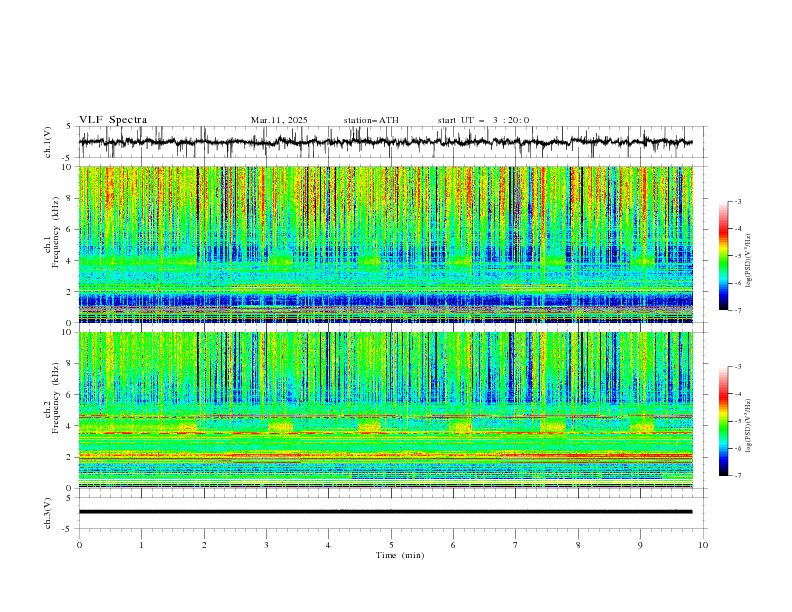Image resolution: width=792 pixels, height=612 pixels.
Task: Click the "8" tick on the time axis
Action: coord(578,545)
